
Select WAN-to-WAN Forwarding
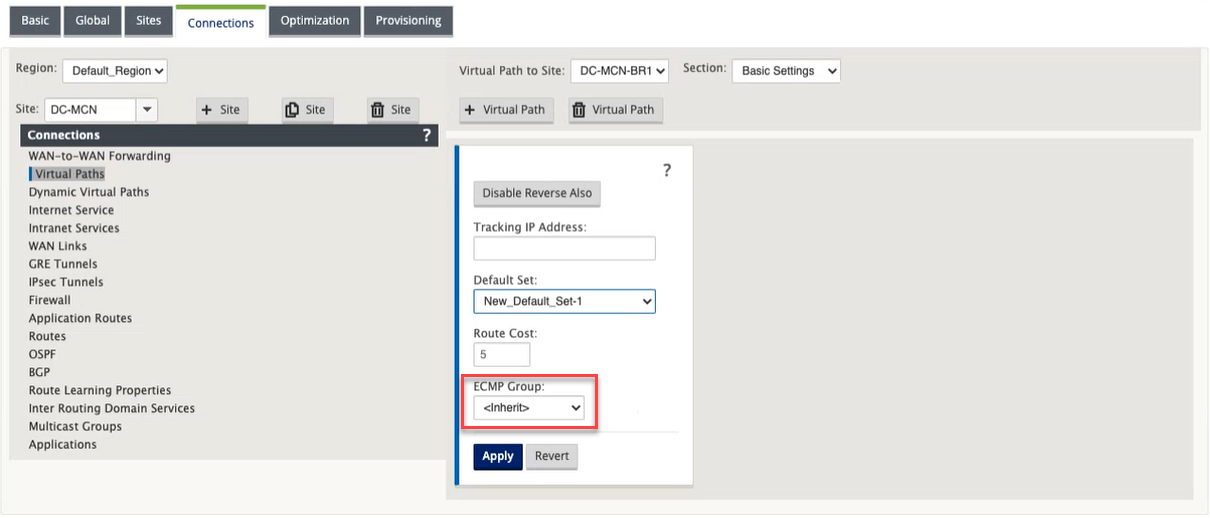pyautogui.click(x=100, y=156)
